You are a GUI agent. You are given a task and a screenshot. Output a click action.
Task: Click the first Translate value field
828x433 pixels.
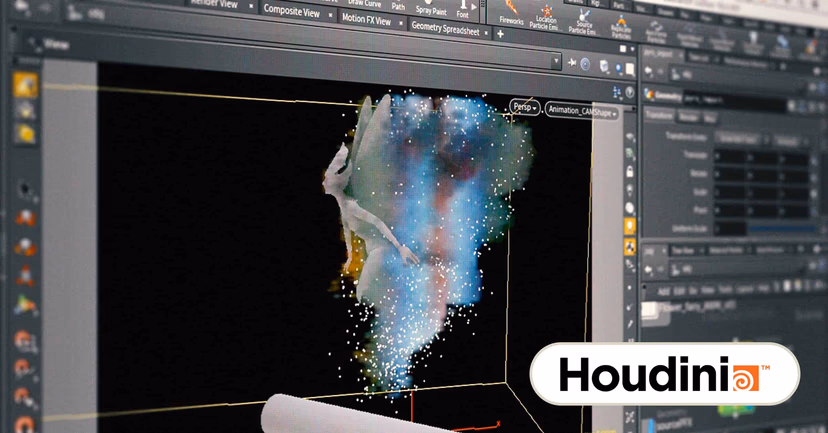pos(730,157)
